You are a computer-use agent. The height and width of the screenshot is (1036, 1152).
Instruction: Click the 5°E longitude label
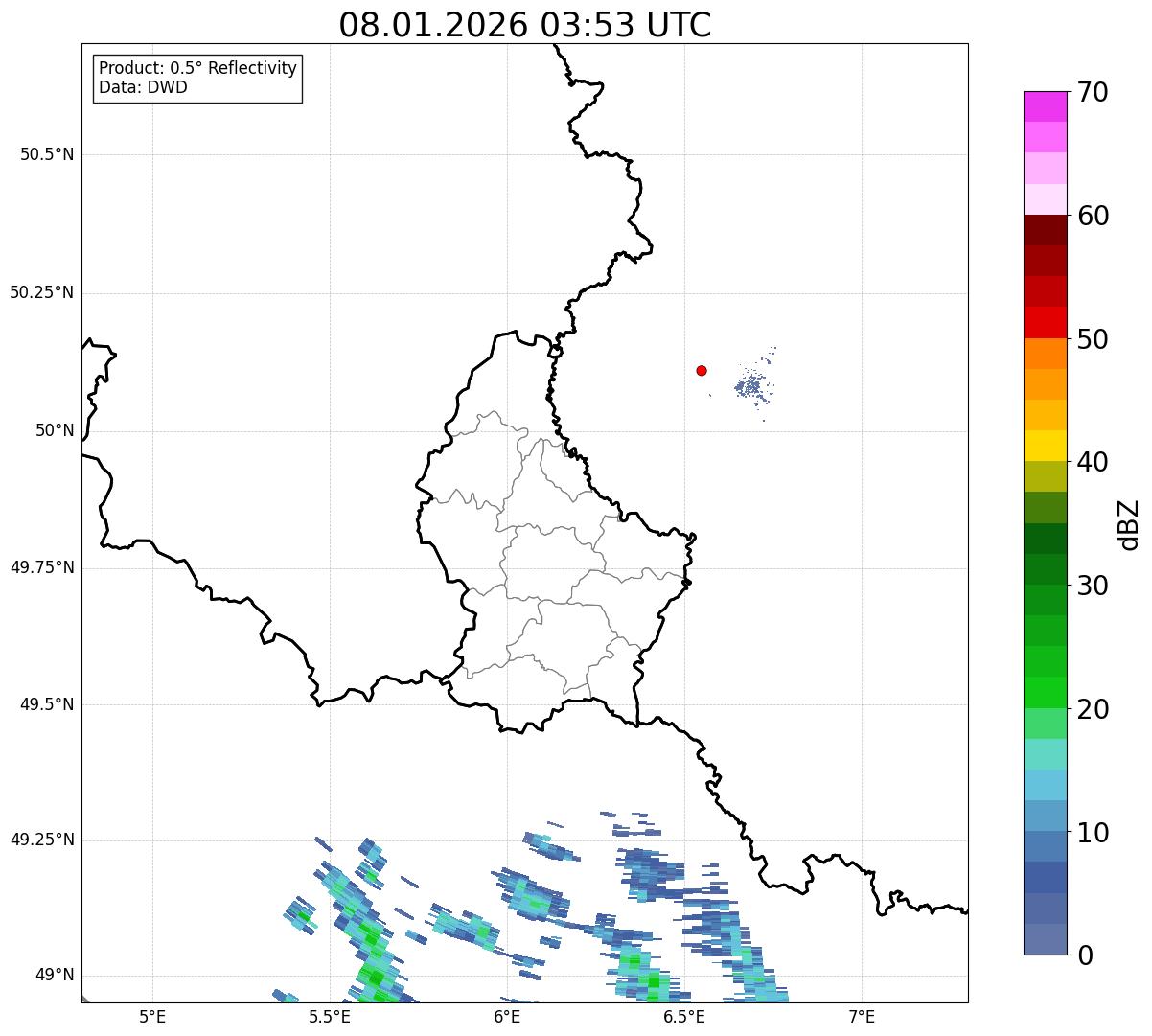(x=152, y=1017)
